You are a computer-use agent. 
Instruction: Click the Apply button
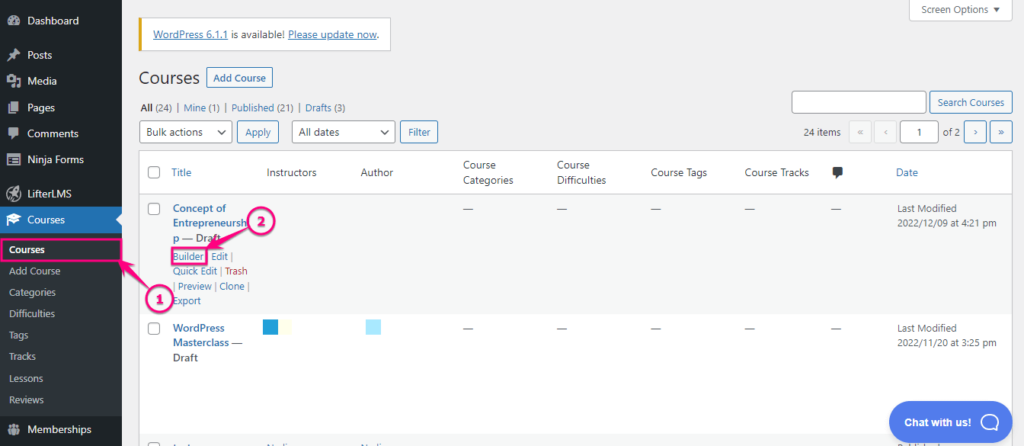click(x=258, y=132)
